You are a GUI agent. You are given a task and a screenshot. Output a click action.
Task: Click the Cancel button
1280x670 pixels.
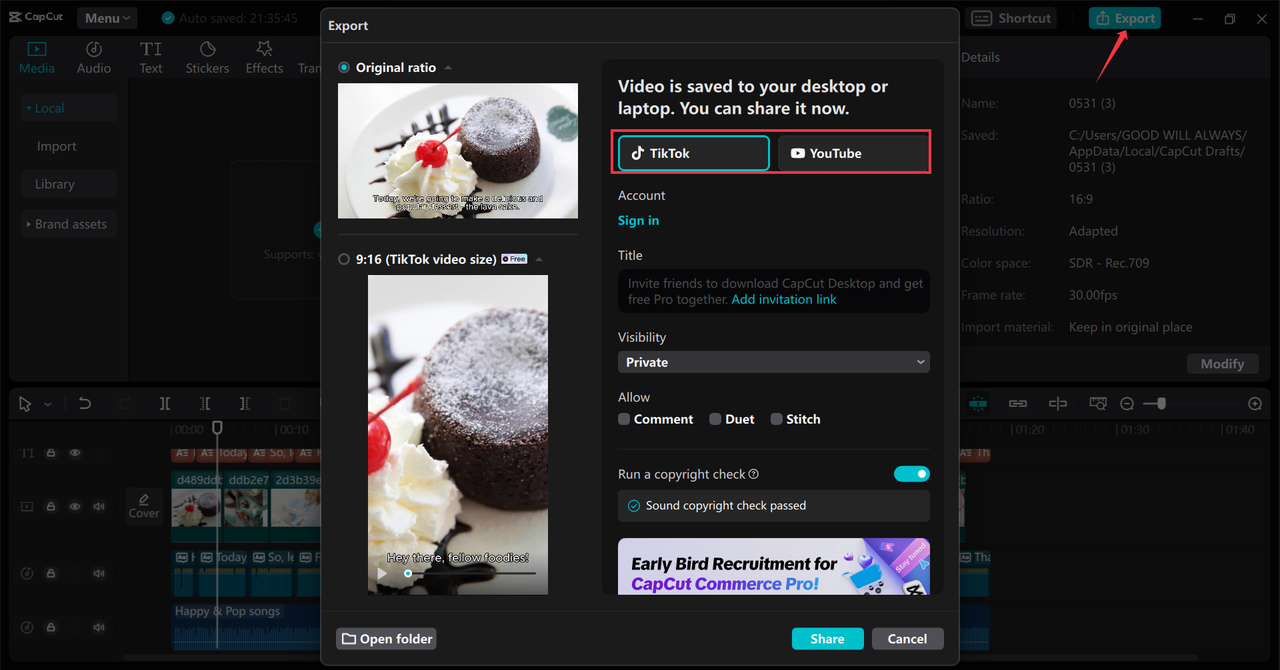[x=907, y=639]
